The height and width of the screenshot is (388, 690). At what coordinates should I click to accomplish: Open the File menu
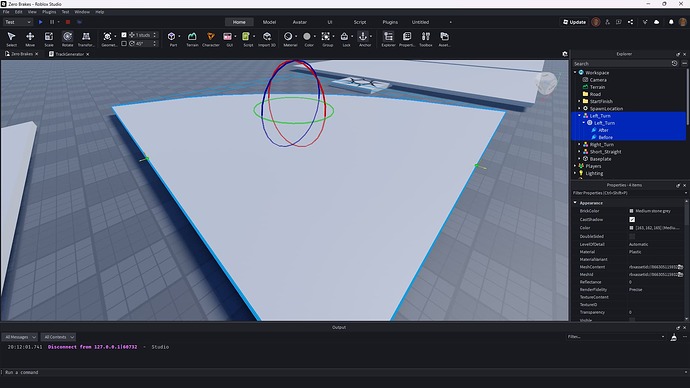(6, 12)
